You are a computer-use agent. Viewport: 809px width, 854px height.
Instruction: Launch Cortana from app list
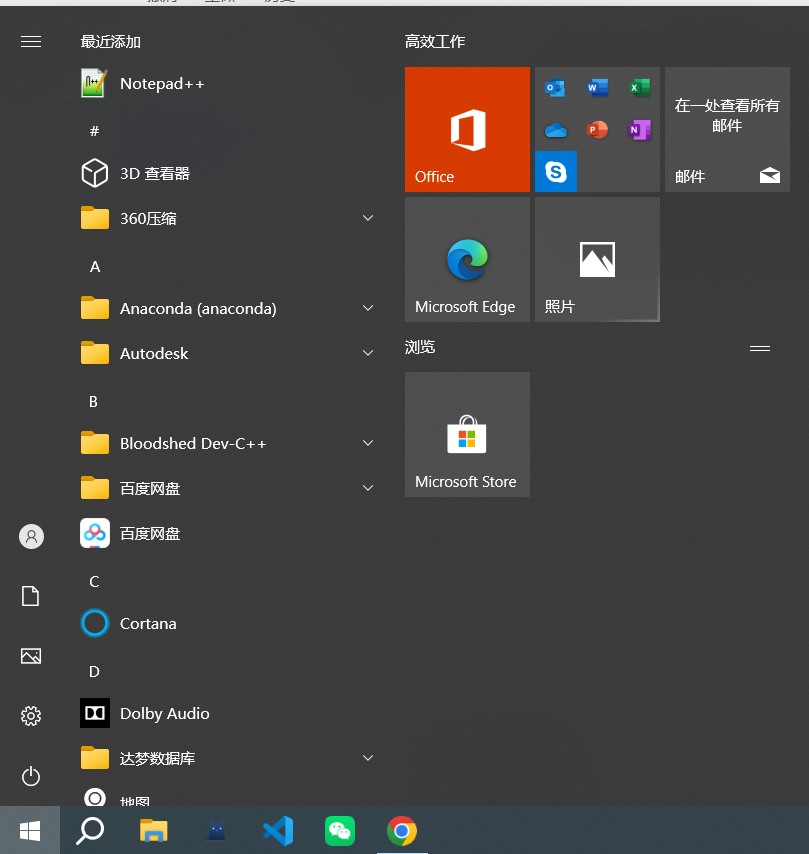point(227,623)
